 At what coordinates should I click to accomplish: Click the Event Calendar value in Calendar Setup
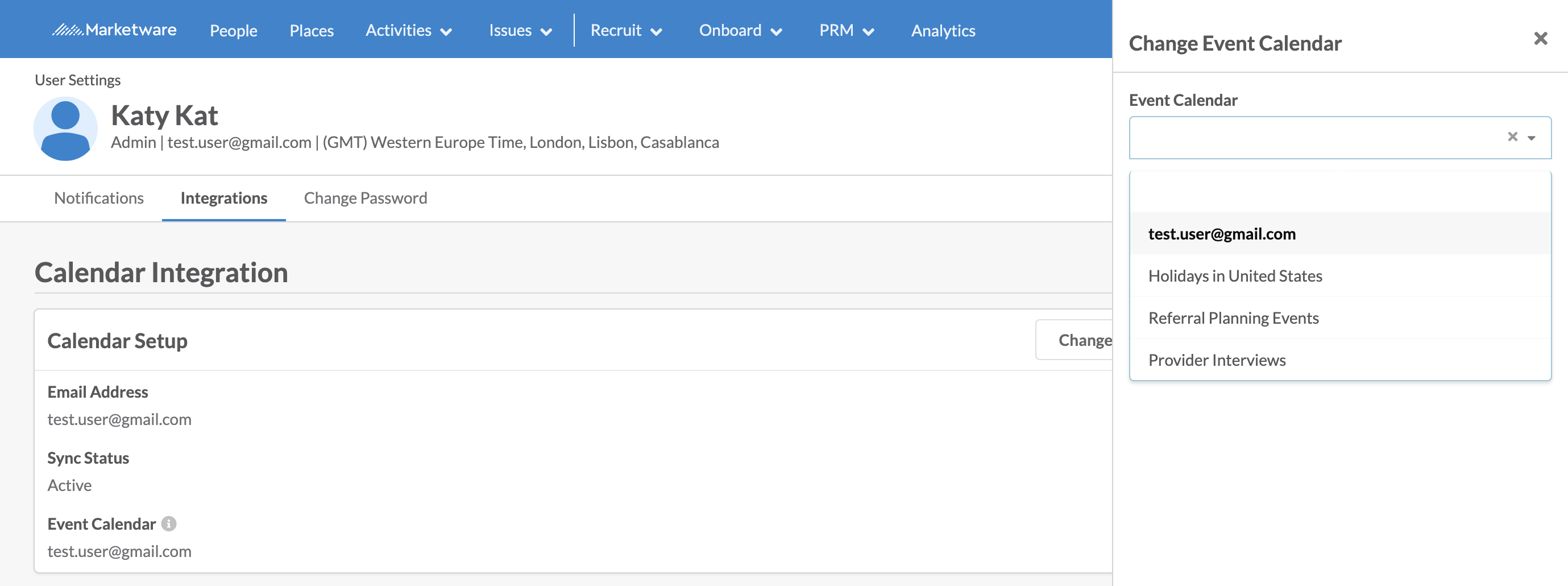tap(119, 551)
